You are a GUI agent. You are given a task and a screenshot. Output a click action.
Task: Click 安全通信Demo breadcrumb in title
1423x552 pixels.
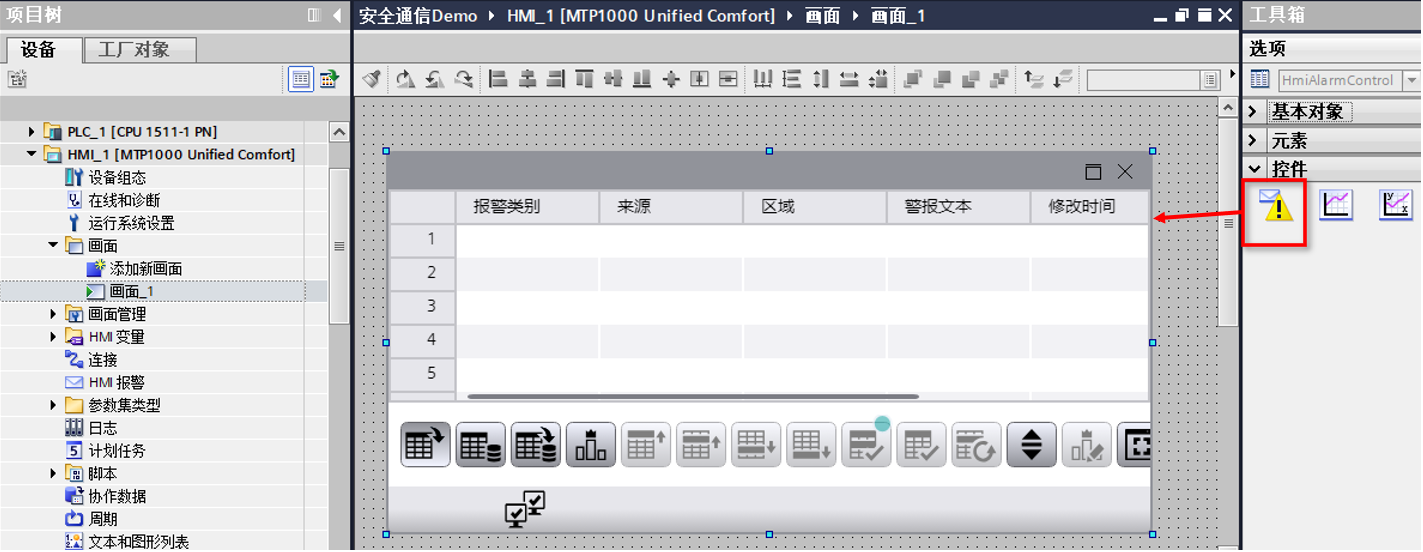[x=417, y=15]
